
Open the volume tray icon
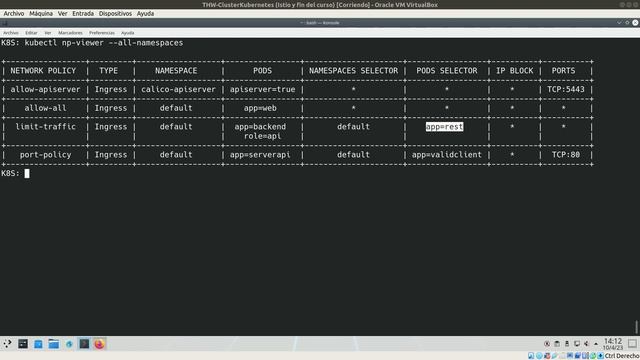pos(586,344)
